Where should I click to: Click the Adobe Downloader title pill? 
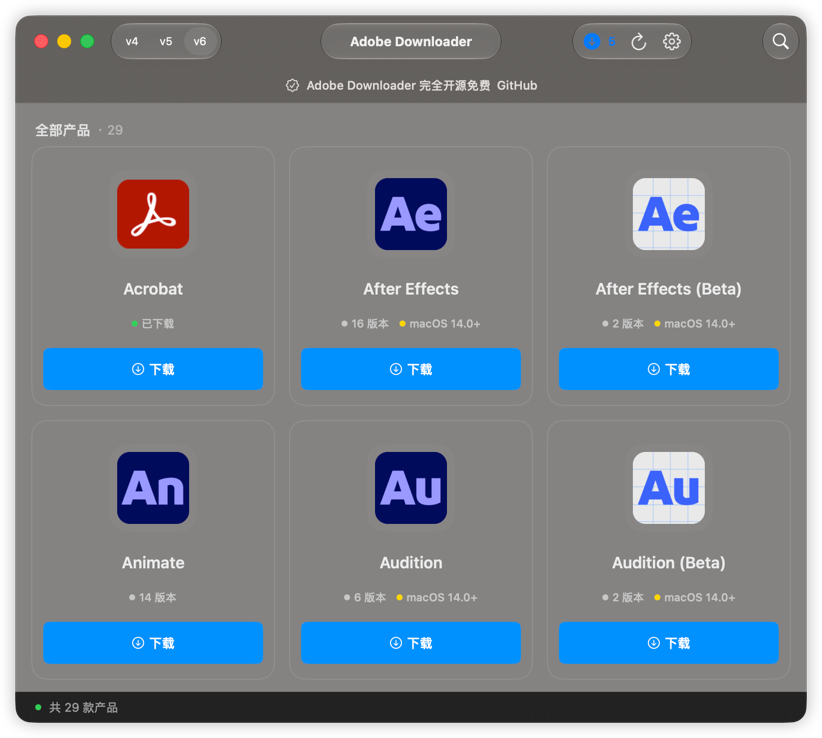tap(411, 41)
